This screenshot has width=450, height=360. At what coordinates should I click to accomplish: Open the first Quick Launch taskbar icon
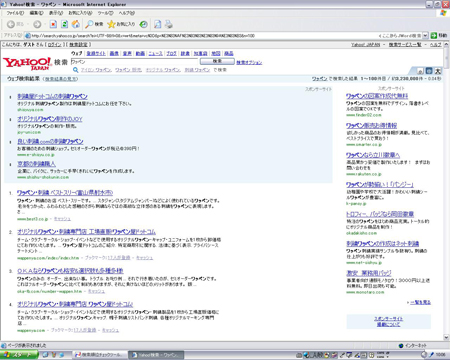pyautogui.click(x=45, y=355)
